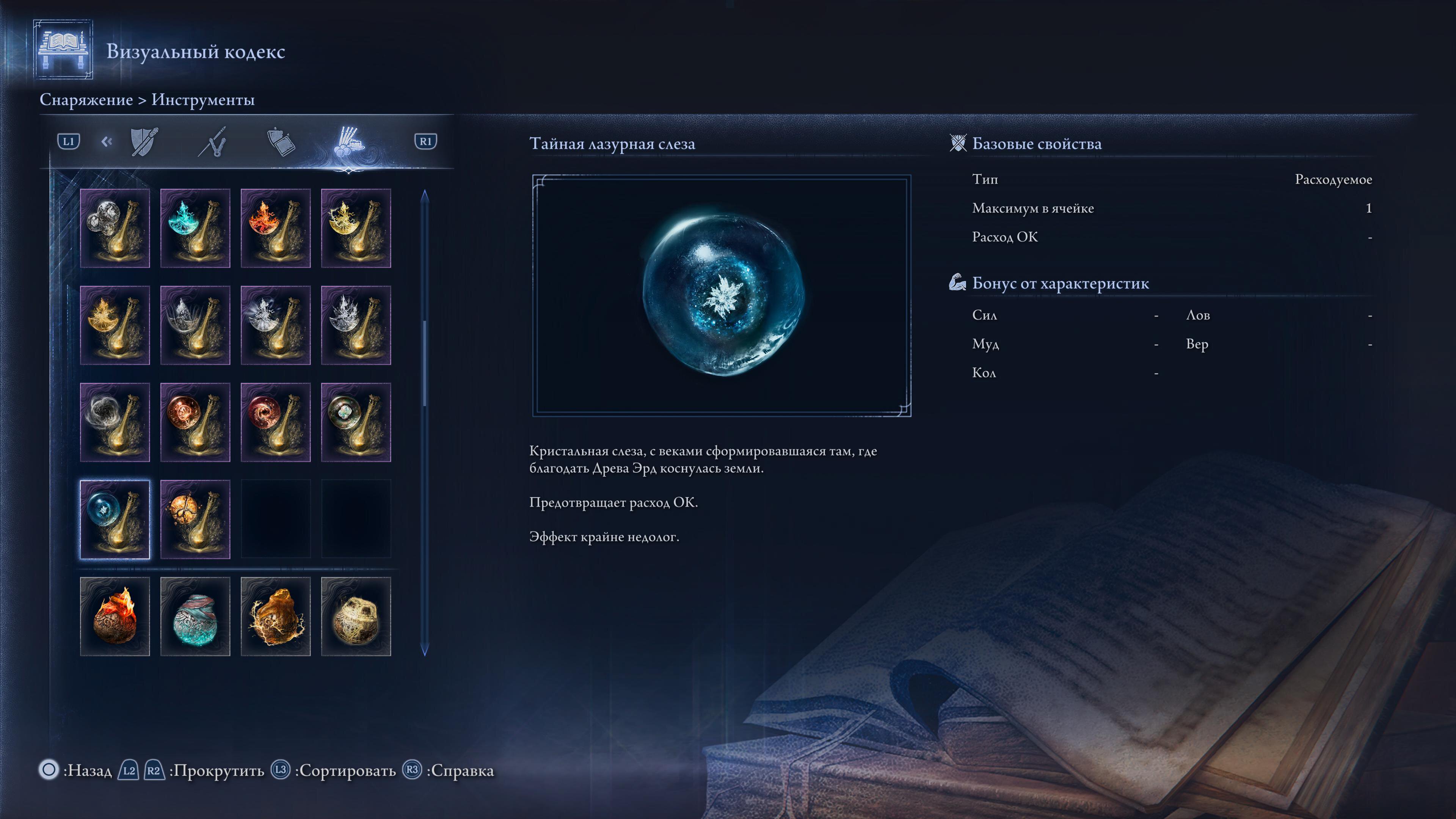
Task: Switch to the crossed tools category tab
Action: [213, 141]
